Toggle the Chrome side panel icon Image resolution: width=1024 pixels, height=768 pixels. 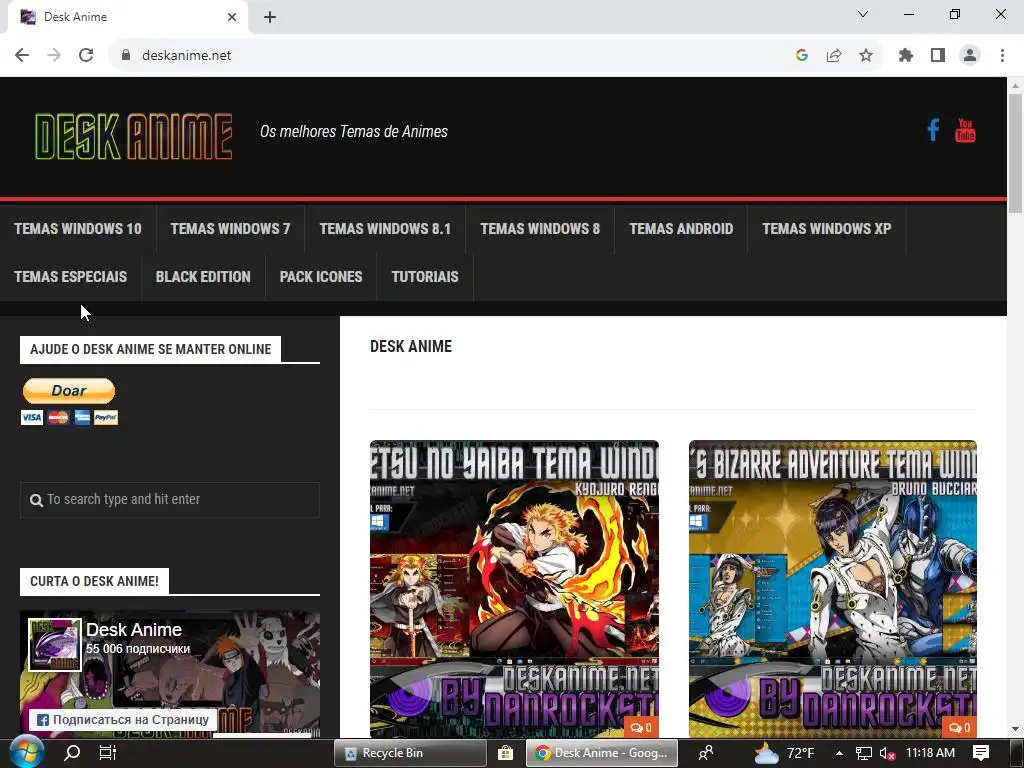click(938, 56)
